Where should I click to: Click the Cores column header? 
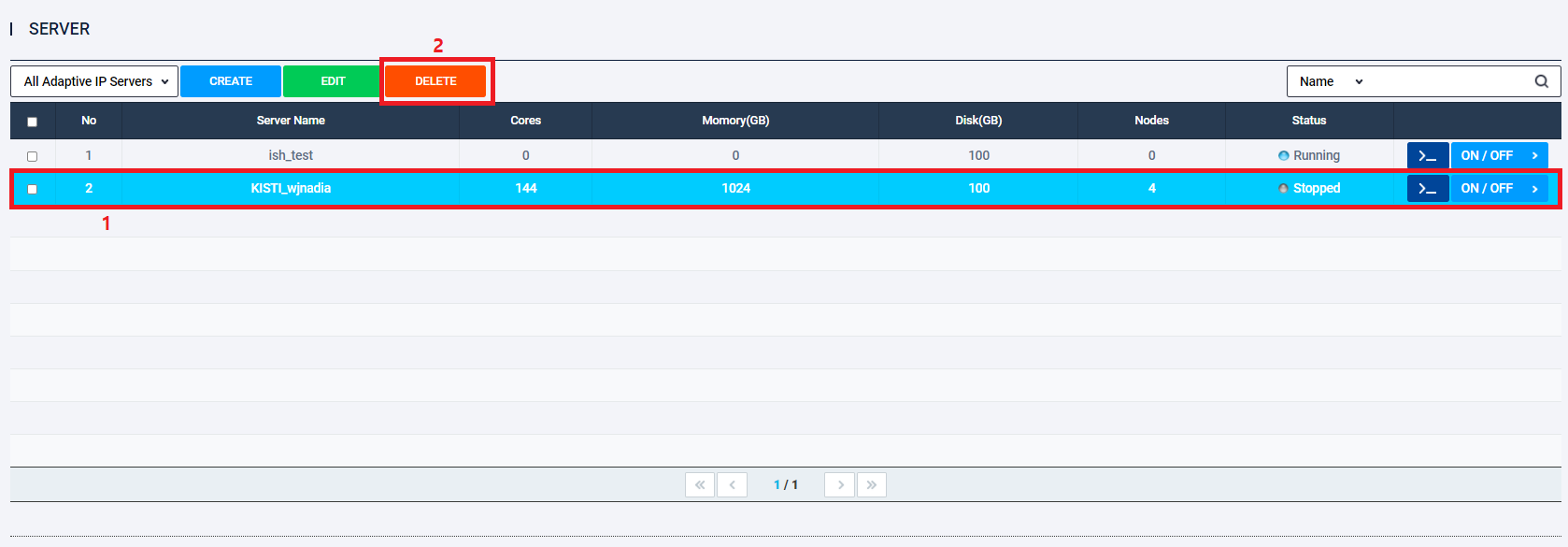pyautogui.click(x=525, y=121)
